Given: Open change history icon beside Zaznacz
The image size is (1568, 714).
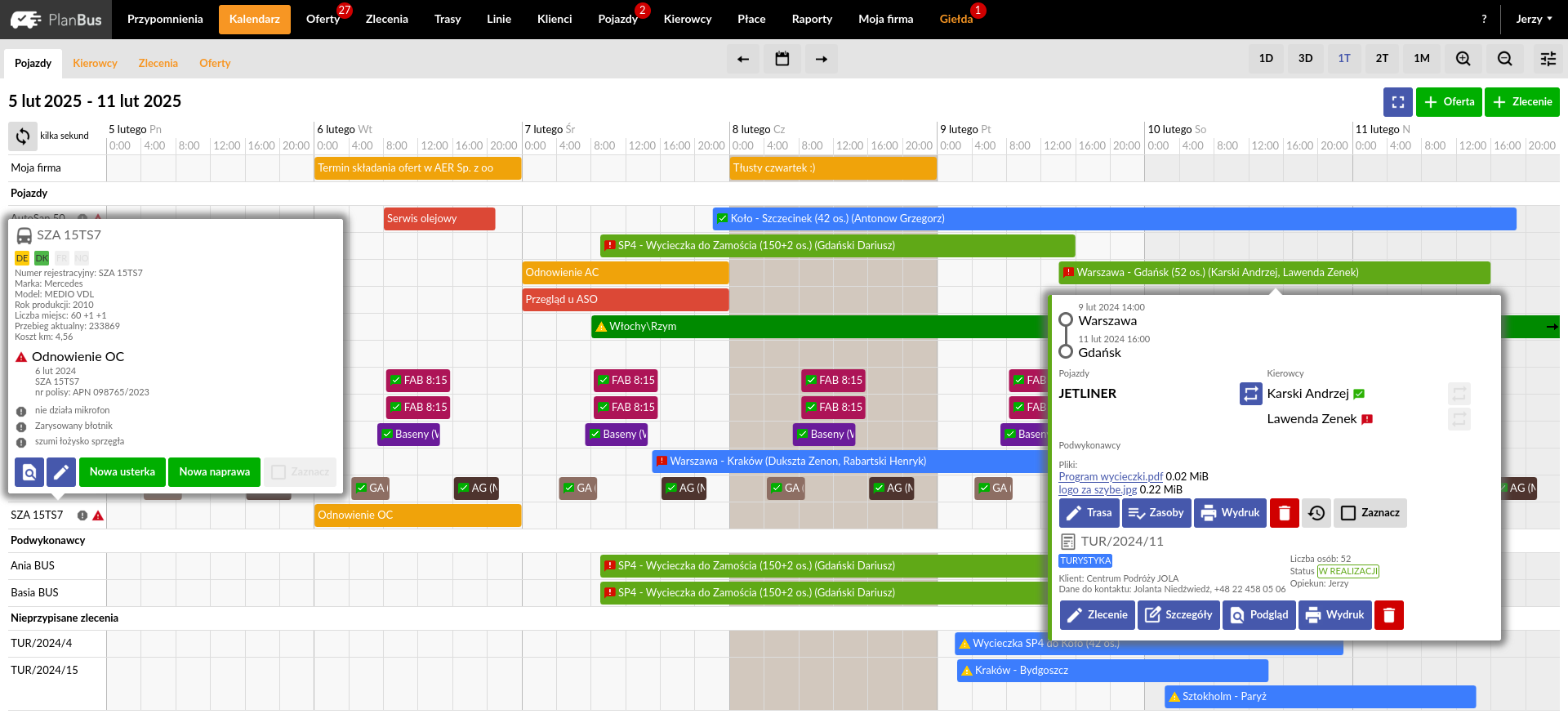Looking at the screenshot, I should coord(1316,513).
